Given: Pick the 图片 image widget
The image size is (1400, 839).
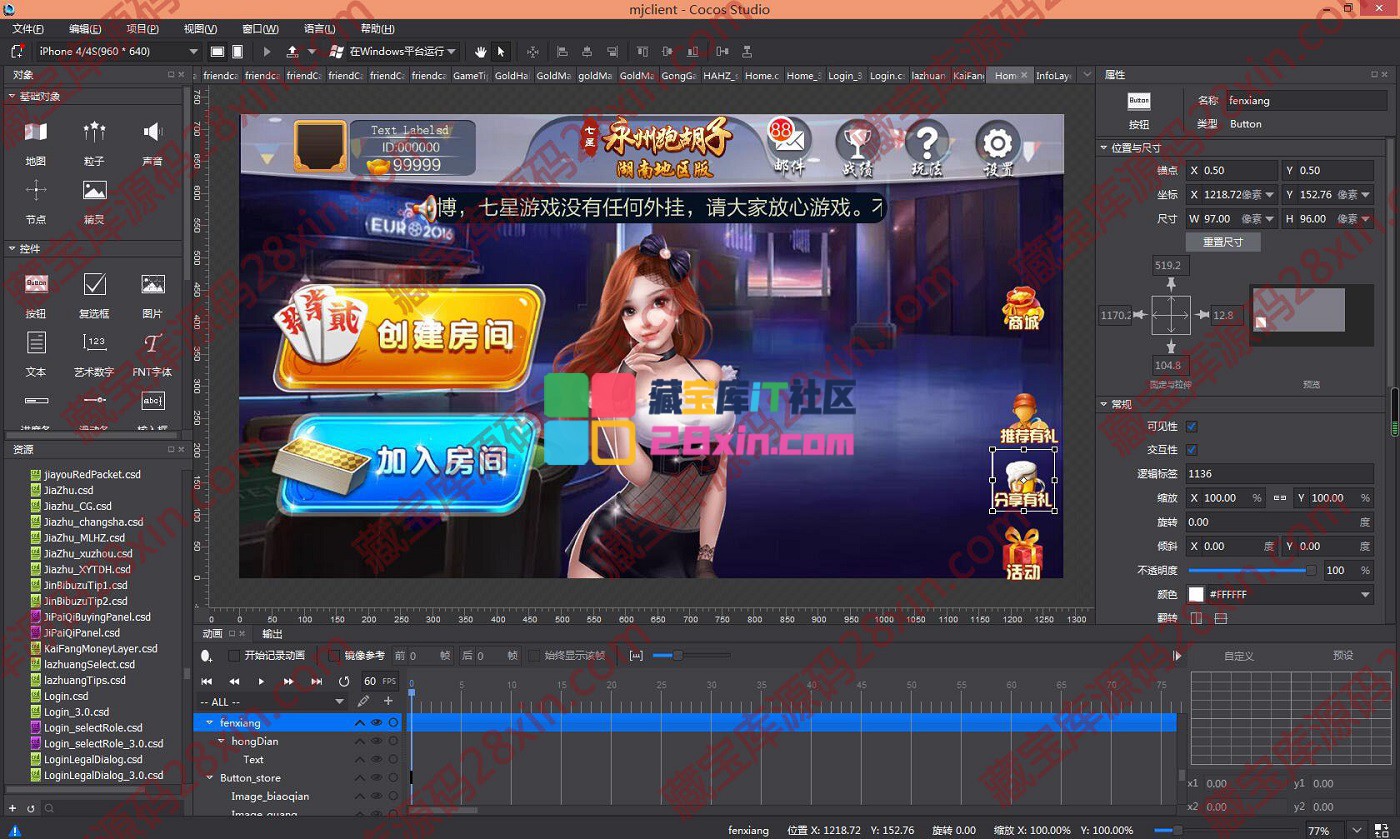Looking at the screenshot, I should point(152,295).
